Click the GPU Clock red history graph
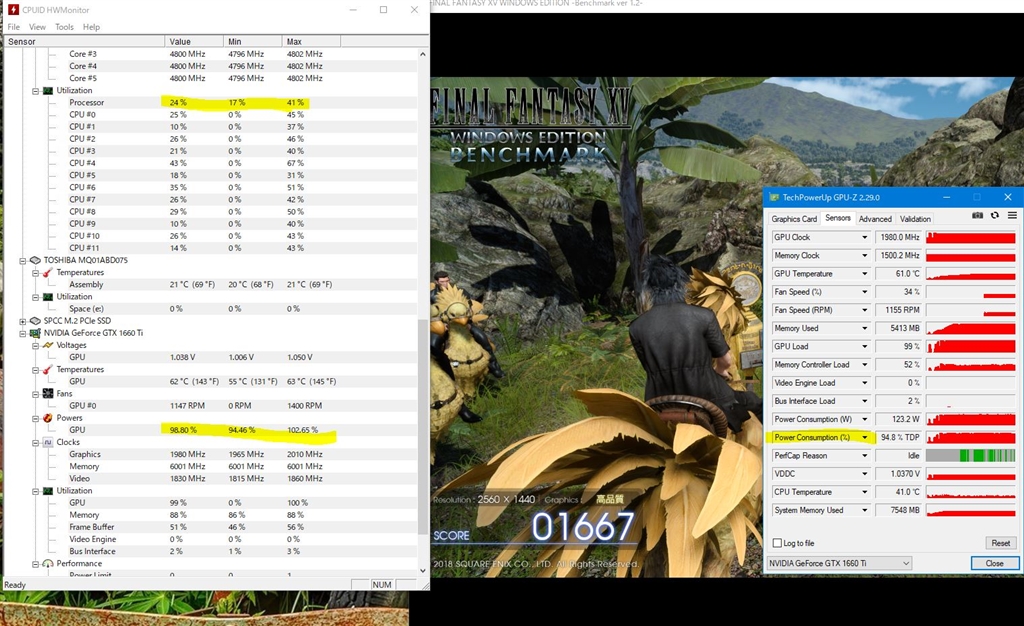The width and height of the screenshot is (1024, 626). pyautogui.click(x=970, y=238)
